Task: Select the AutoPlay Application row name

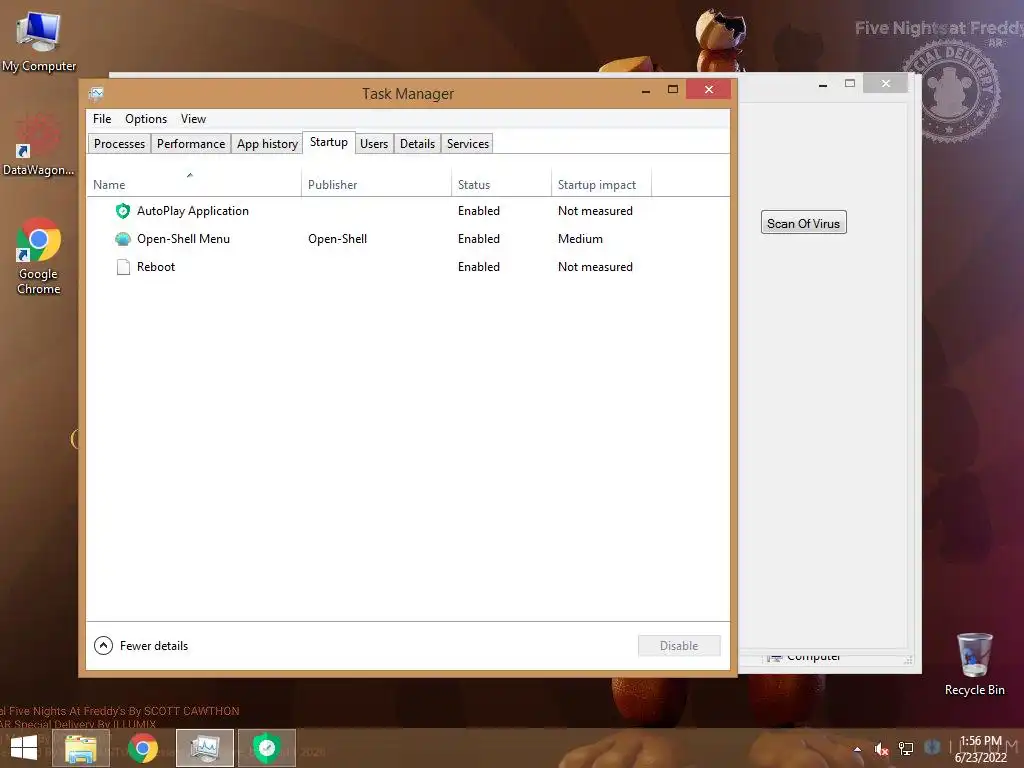Action: click(x=193, y=211)
